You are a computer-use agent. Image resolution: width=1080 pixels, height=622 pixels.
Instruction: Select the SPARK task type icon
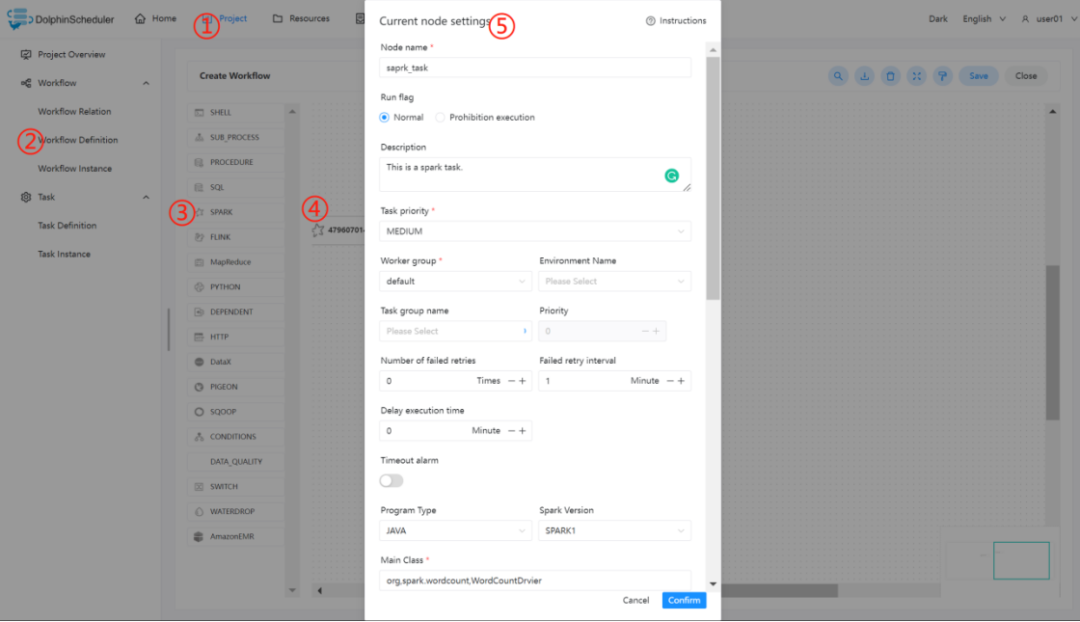click(x=199, y=212)
